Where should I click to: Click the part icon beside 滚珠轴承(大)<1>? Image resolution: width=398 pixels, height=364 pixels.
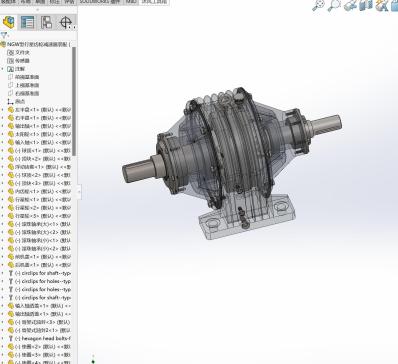11,224
